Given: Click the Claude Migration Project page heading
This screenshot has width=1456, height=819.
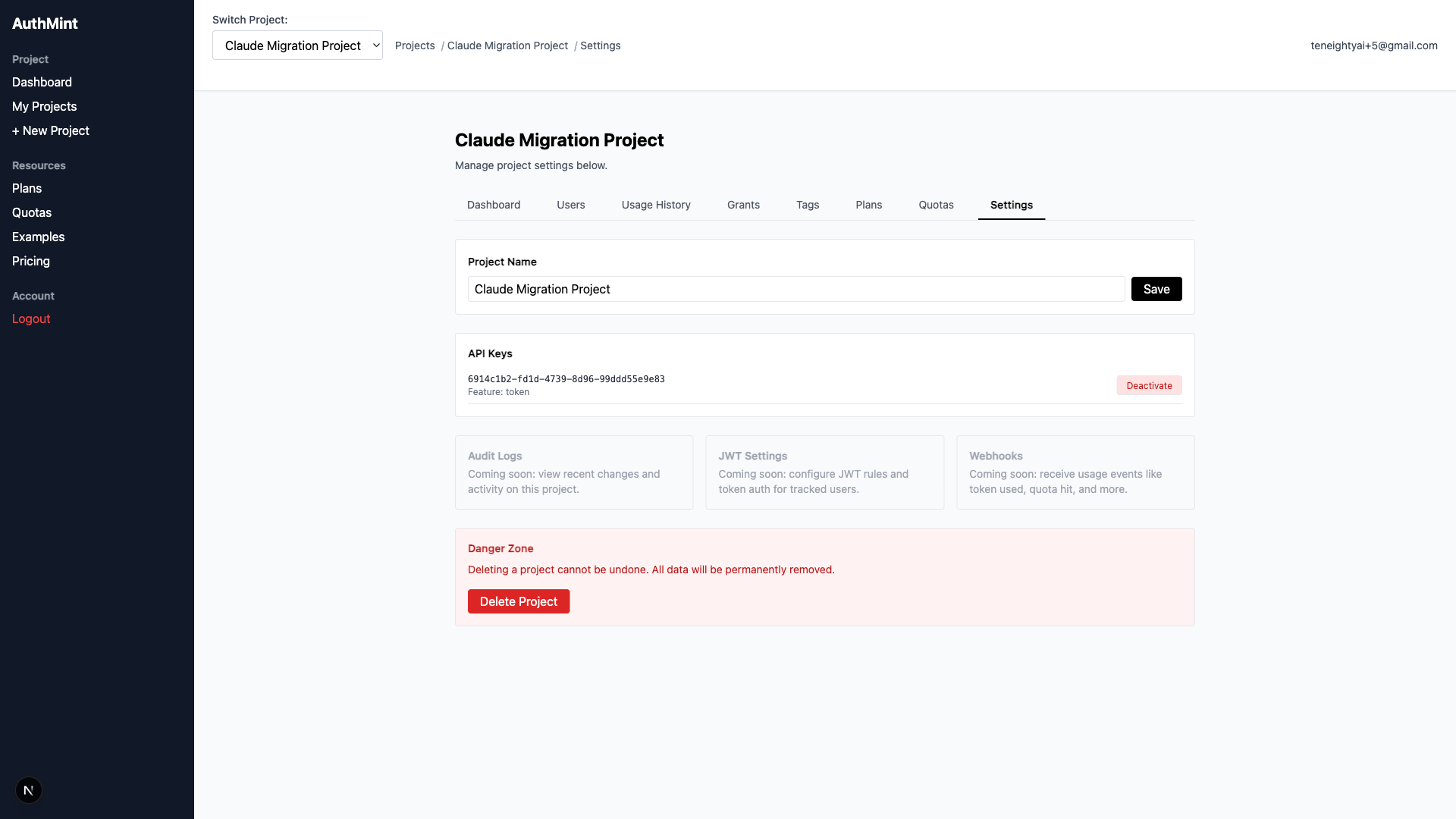Looking at the screenshot, I should 560,140.
